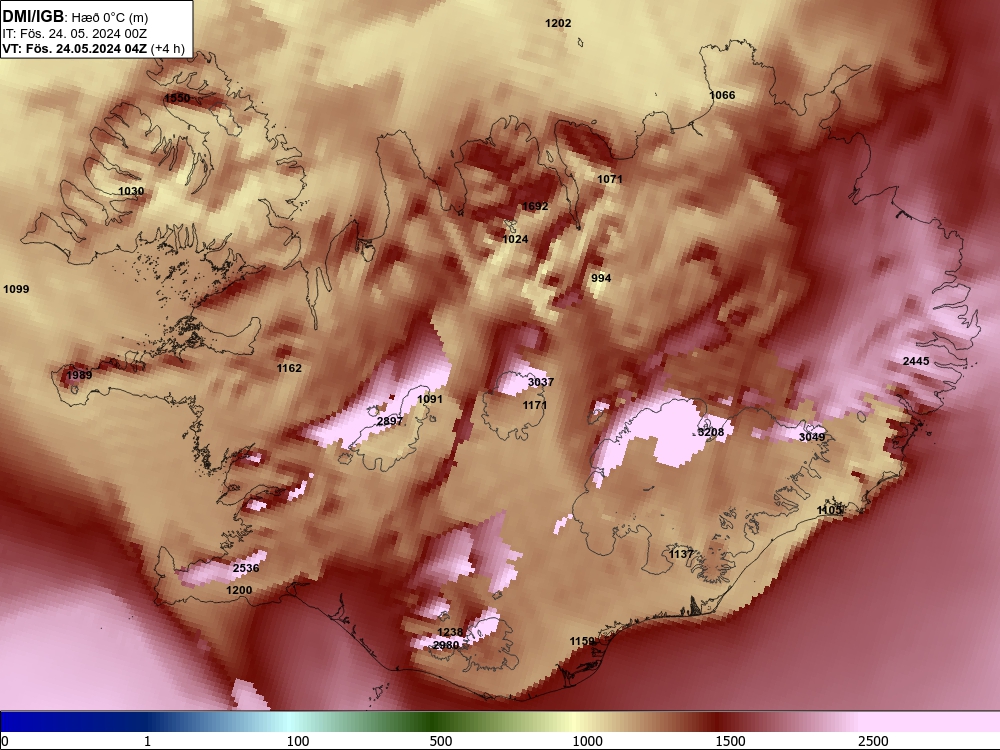Click the map value label 1091

[x=429, y=399]
